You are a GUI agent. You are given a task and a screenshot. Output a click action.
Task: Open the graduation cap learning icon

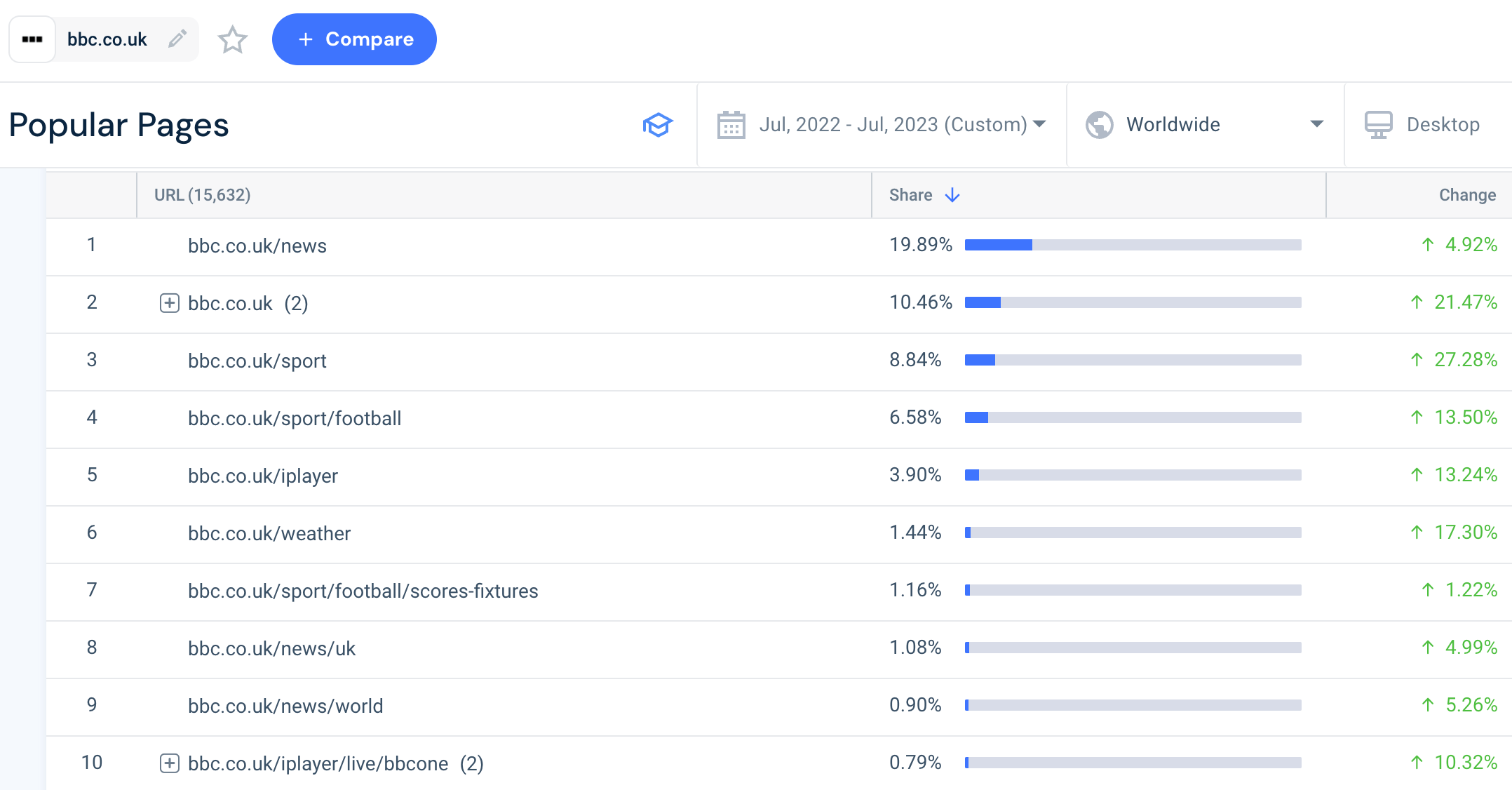point(657,125)
